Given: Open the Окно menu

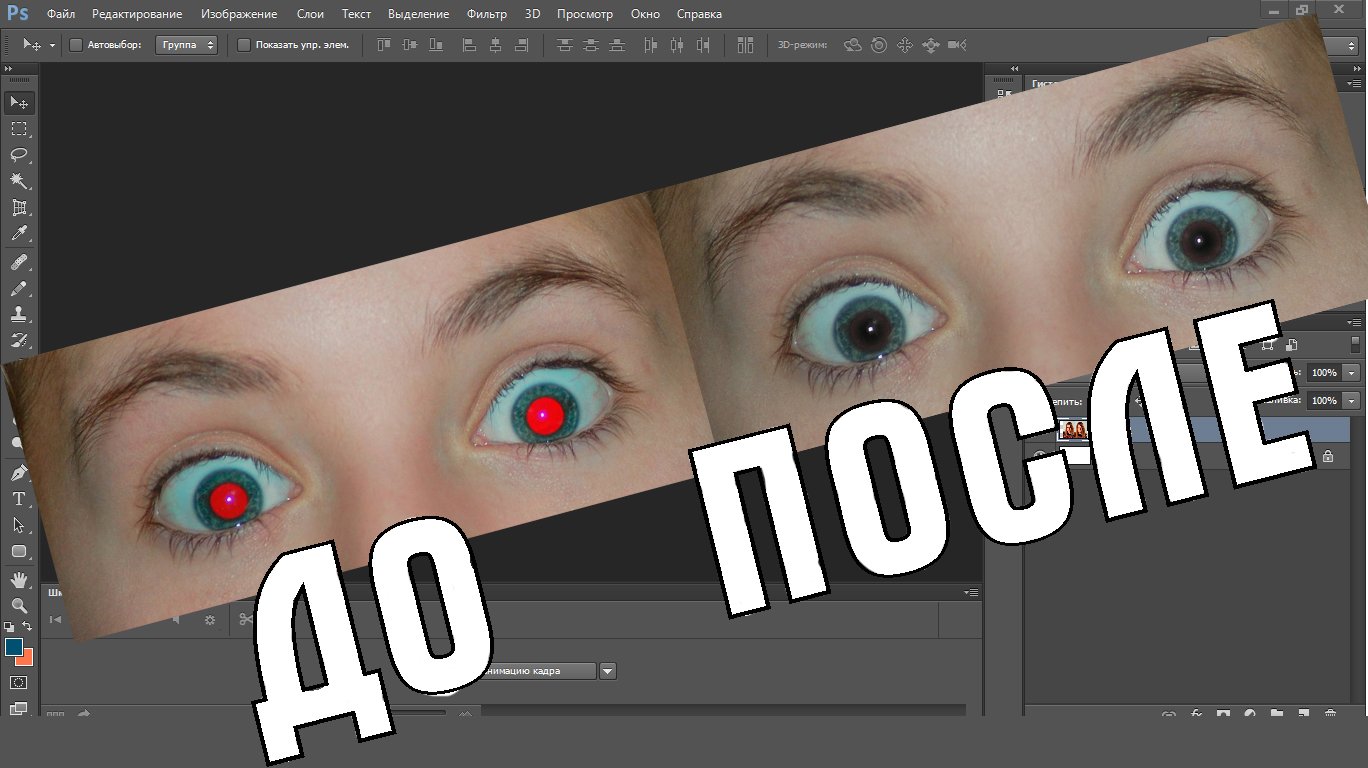Looking at the screenshot, I should (646, 14).
